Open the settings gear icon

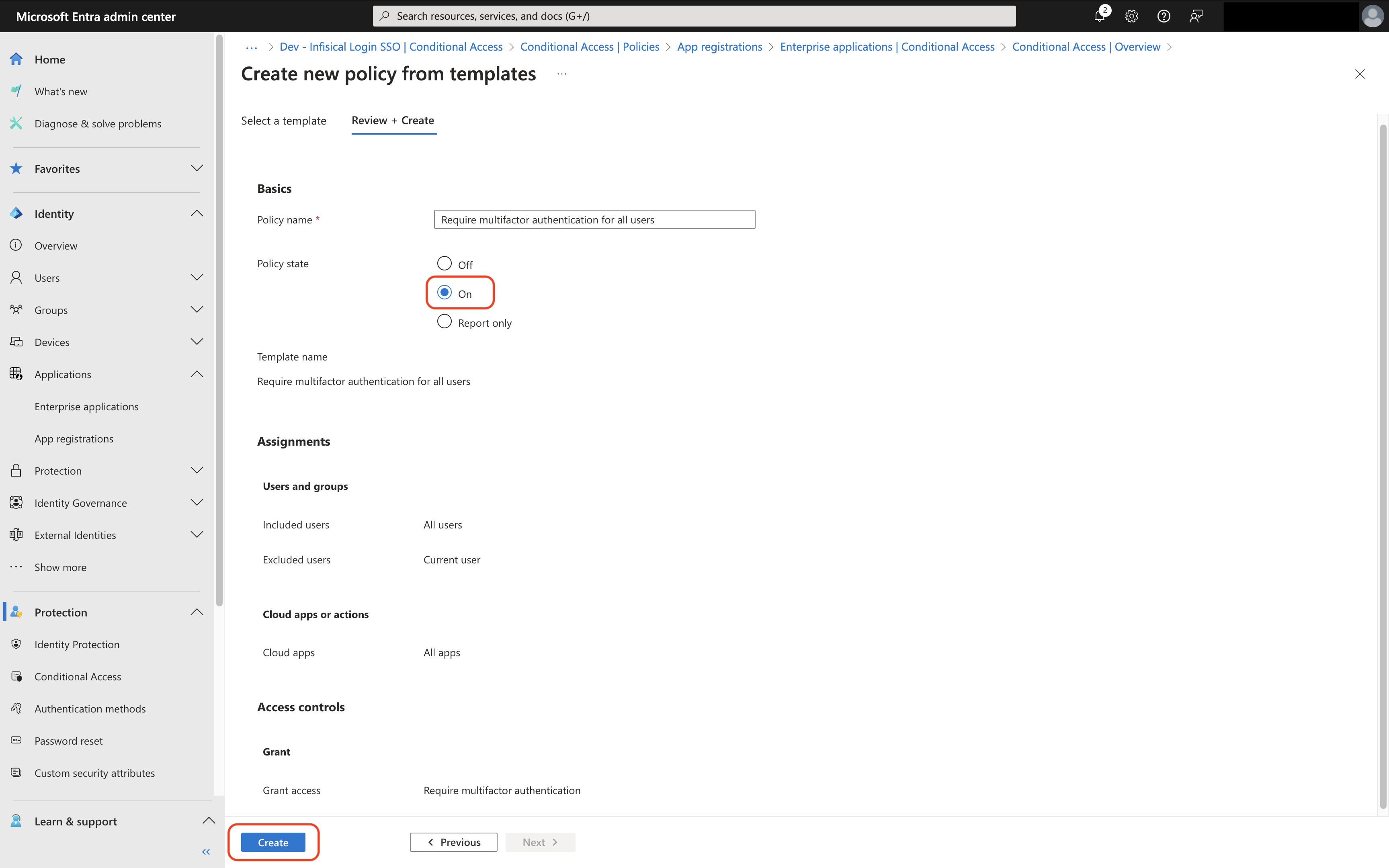click(1131, 16)
